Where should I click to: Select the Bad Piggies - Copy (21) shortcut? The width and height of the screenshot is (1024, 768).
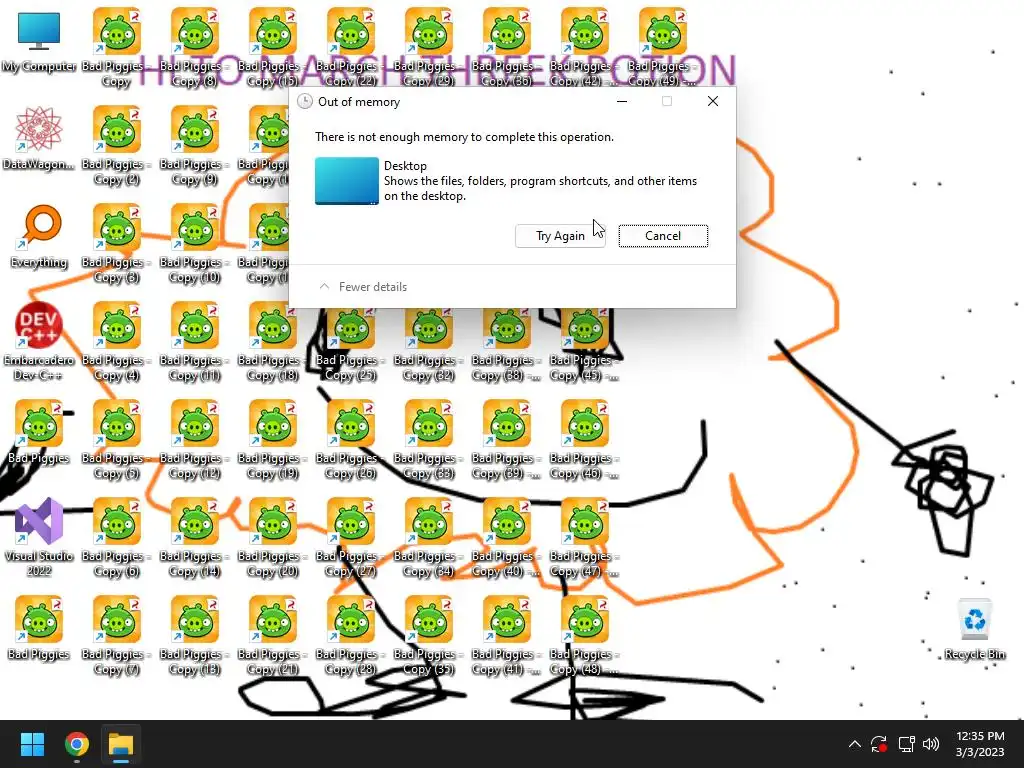point(272,635)
